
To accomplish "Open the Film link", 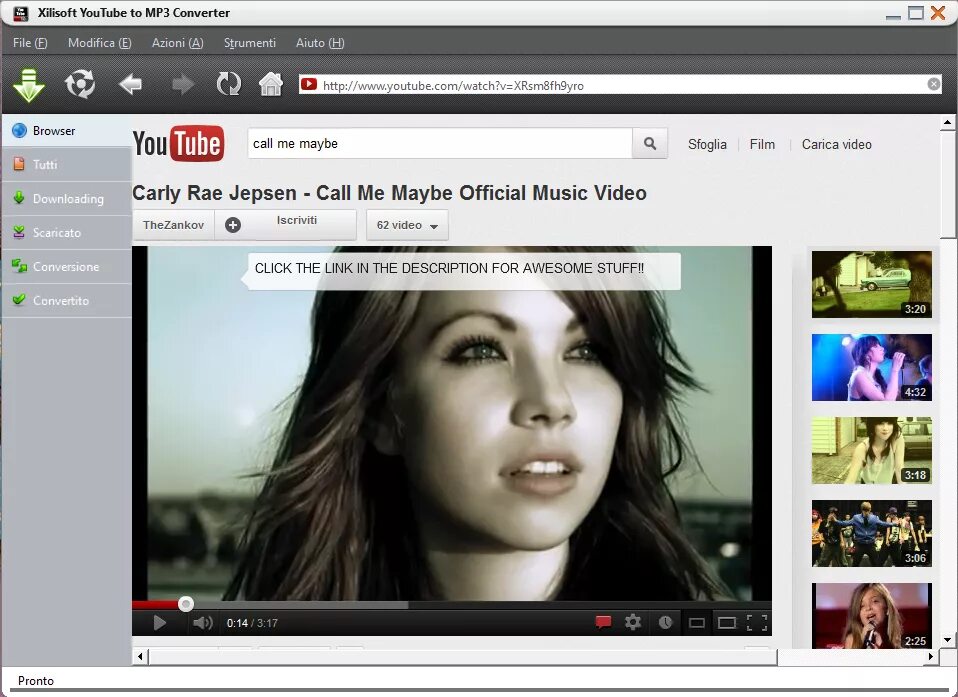I will pos(762,144).
